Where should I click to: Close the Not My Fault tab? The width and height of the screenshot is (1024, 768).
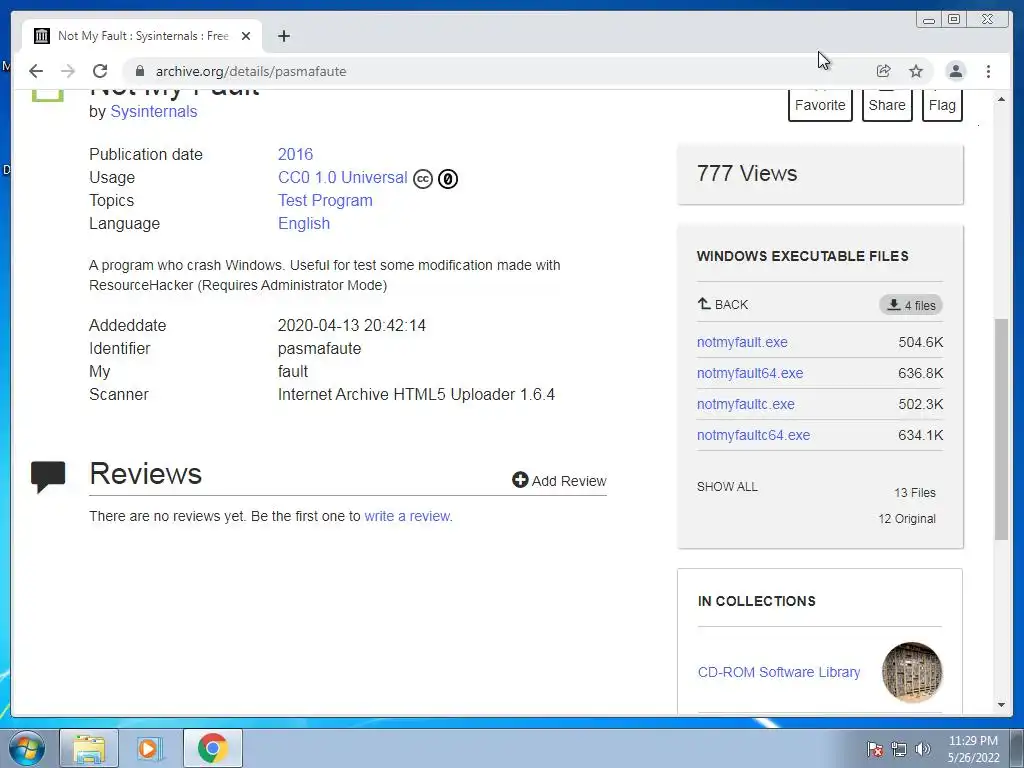246,36
